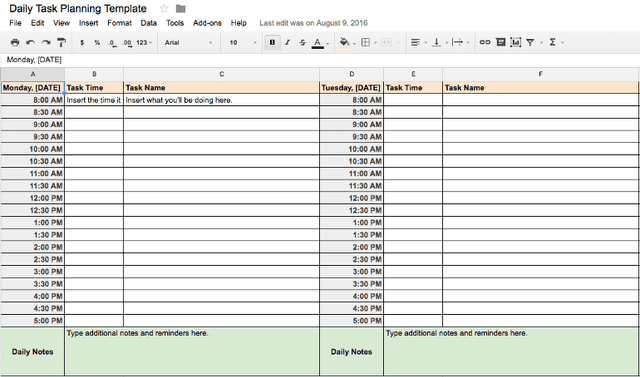Viewport: 640px width, 377px height.
Task: Open the Insert menu
Action: coord(89,23)
